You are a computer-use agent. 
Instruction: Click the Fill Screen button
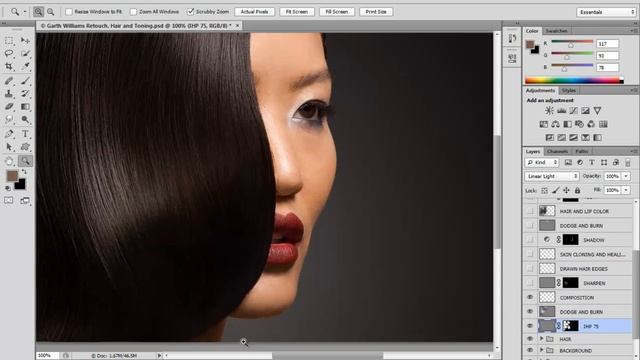click(x=337, y=12)
